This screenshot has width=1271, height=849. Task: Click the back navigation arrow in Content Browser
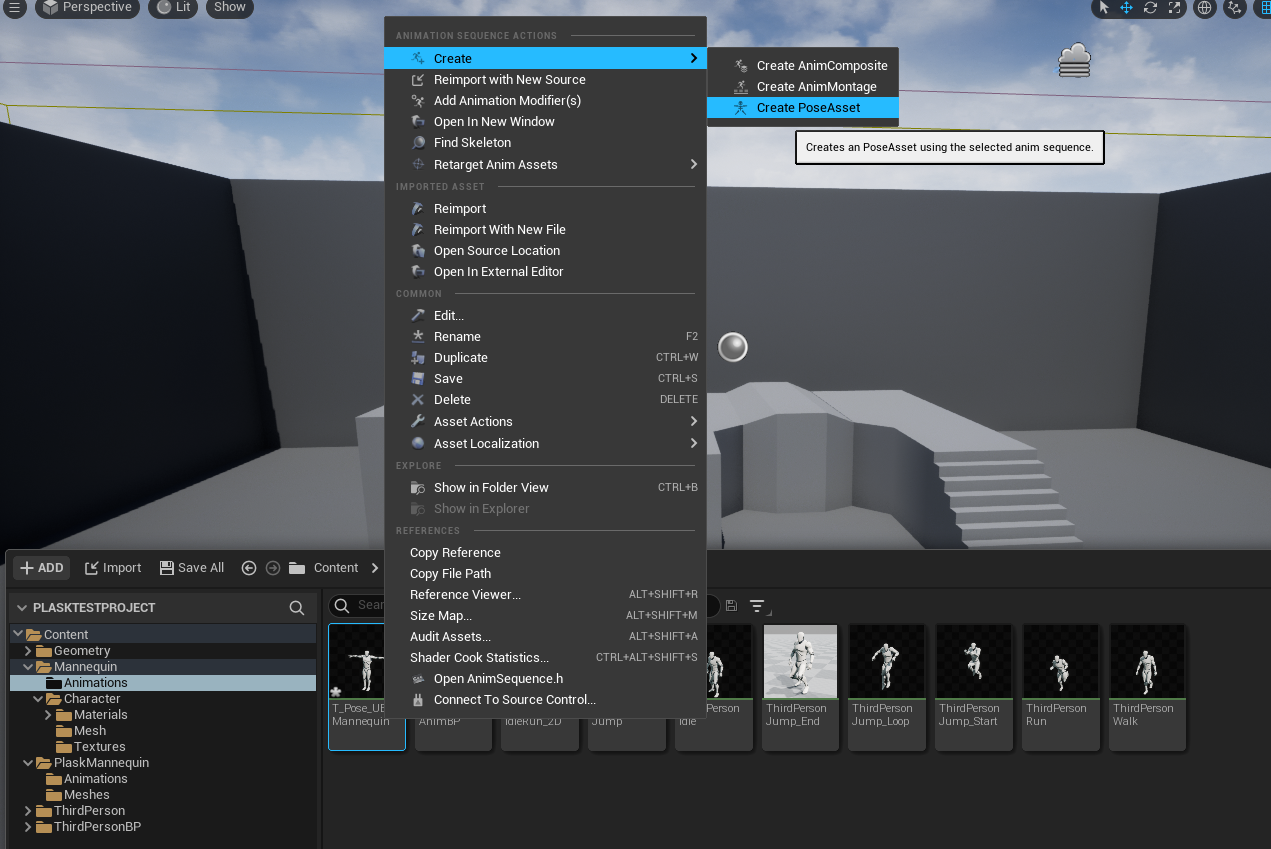pyautogui.click(x=249, y=568)
